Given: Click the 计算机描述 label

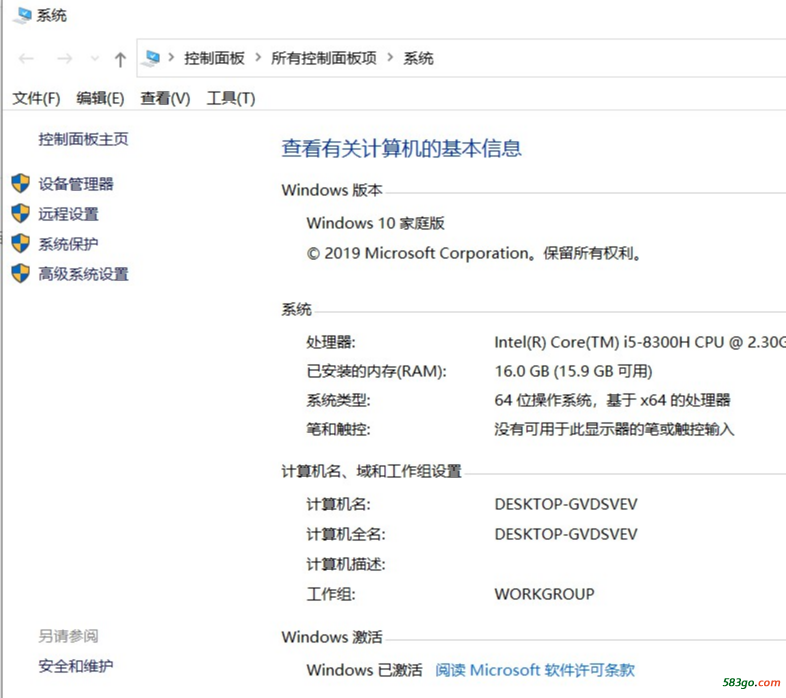Looking at the screenshot, I should coord(346,564).
